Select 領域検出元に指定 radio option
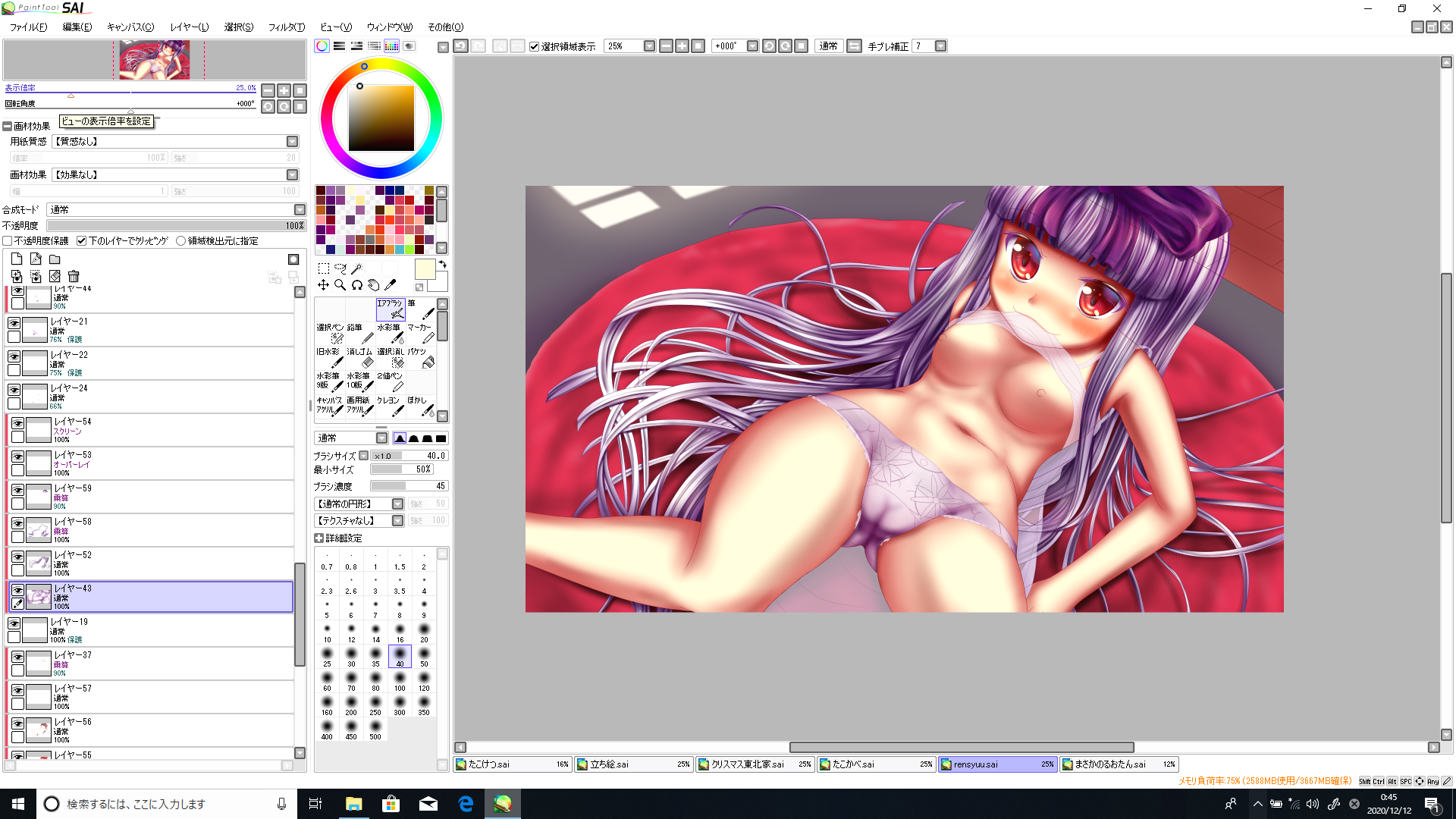 (180, 241)
